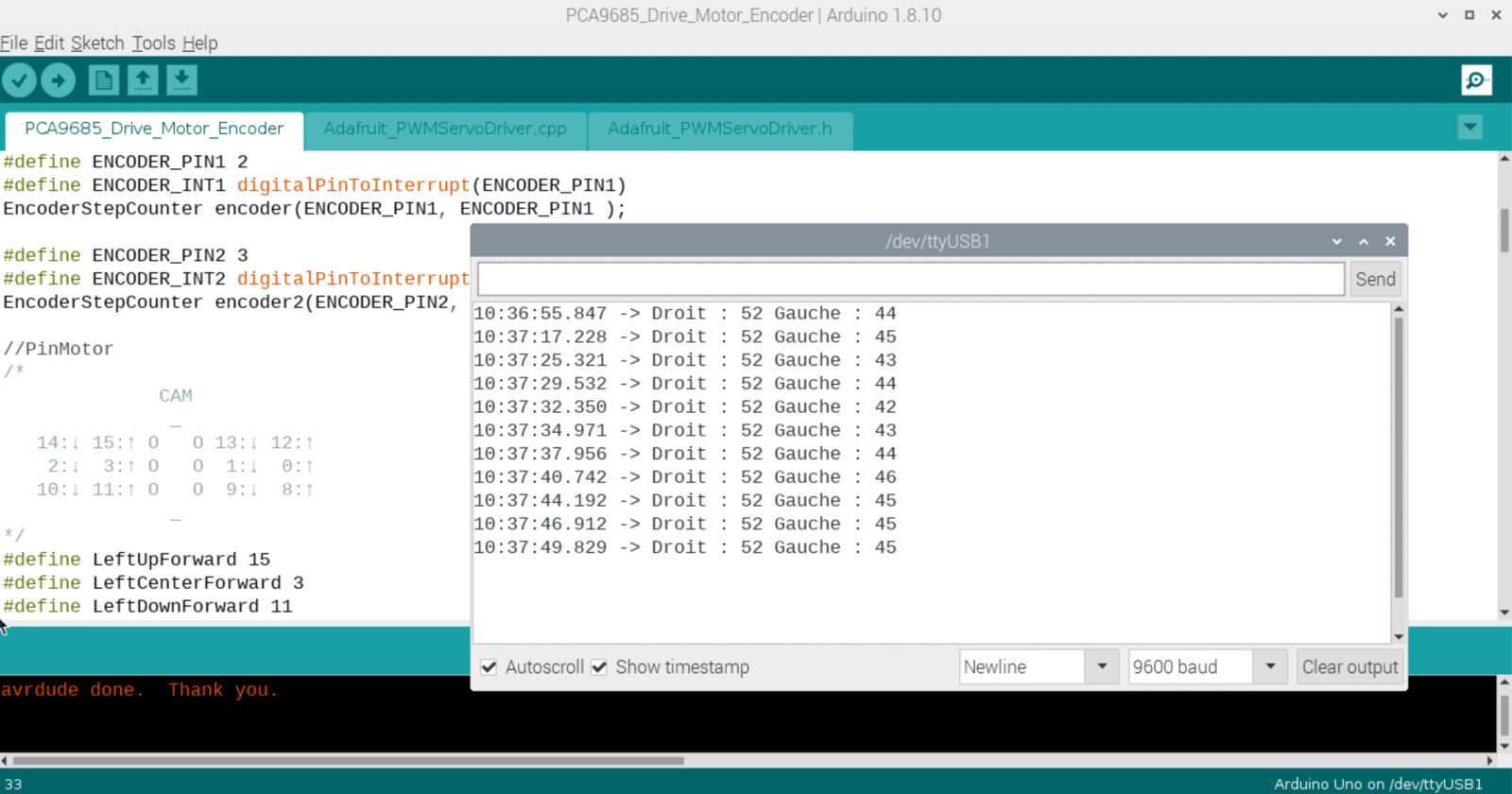Image resolution: width=1512 pixels, height=794 pixels.
Task: Click the horizontal scrollbar at bottom
Action: 348,760
